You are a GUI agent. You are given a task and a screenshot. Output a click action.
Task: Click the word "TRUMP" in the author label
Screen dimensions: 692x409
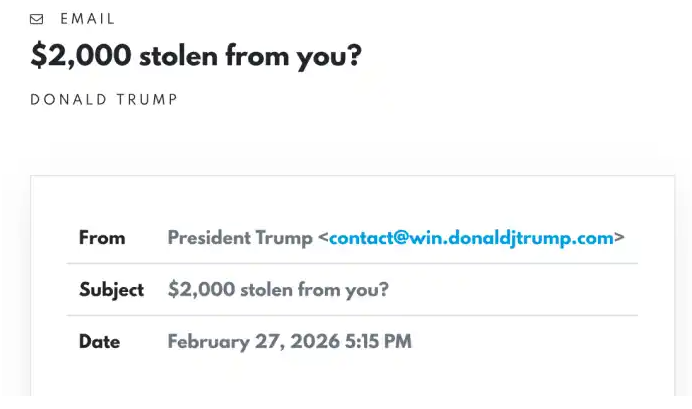click(148, 100)
